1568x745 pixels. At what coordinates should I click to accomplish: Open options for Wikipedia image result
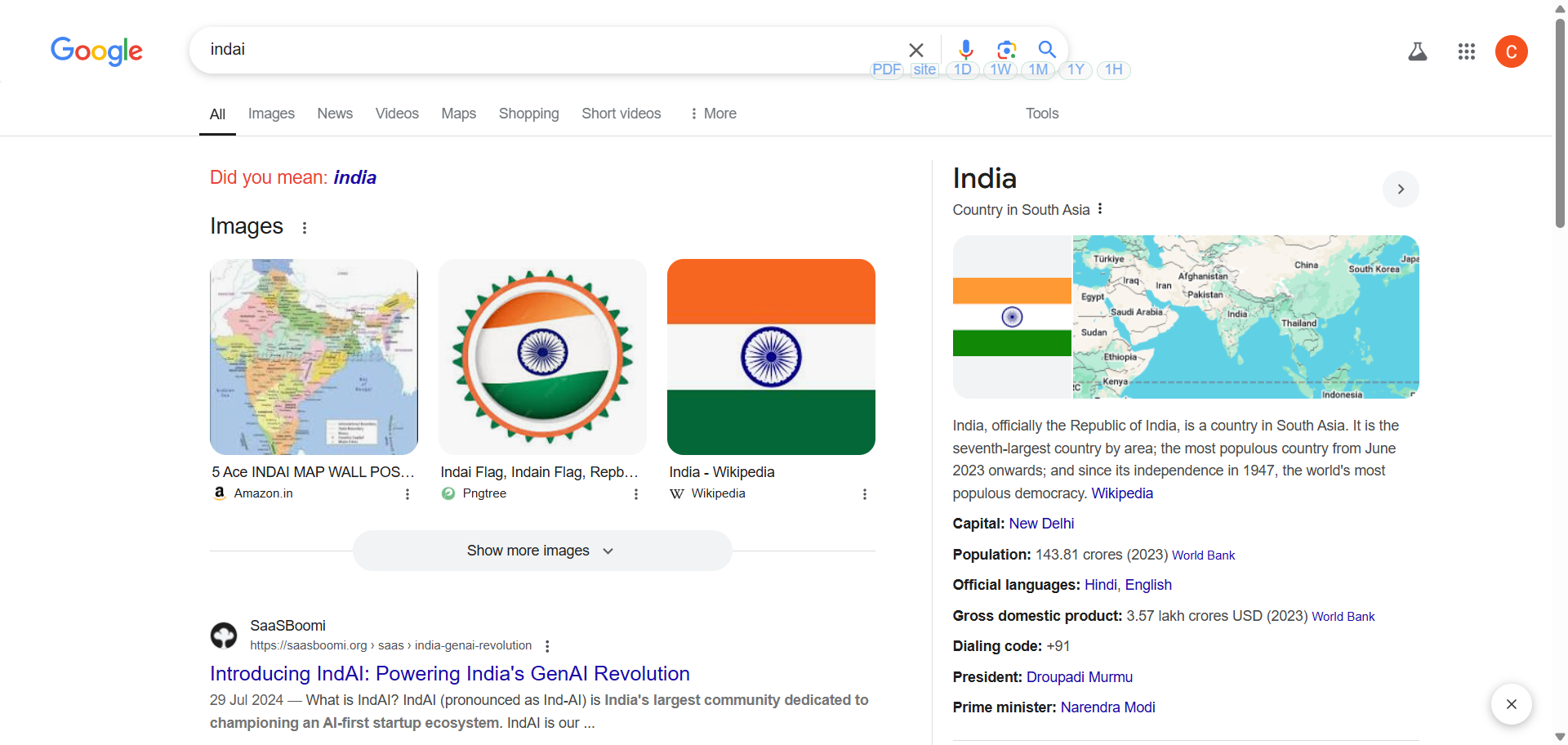tap(865, 494)
